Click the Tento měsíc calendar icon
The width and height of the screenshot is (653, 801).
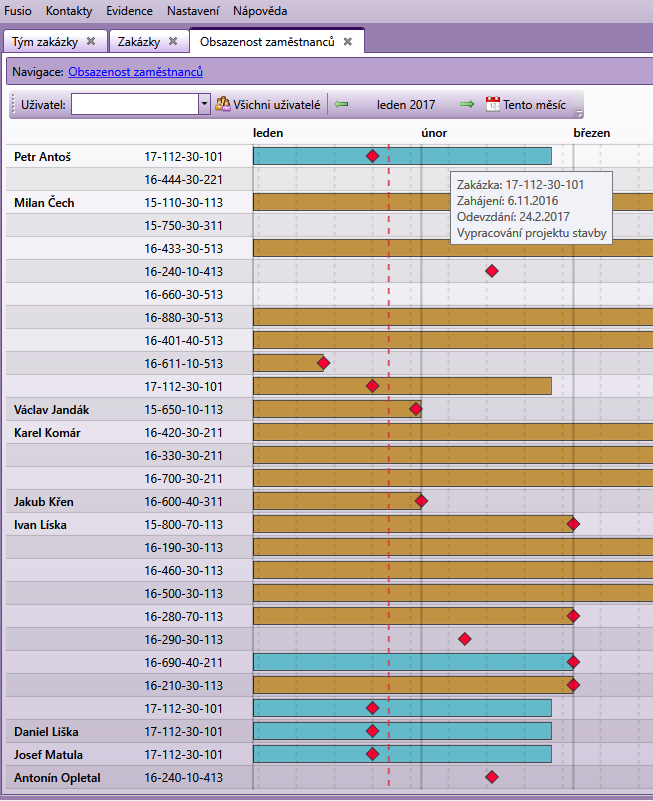click(x=492, y=104)
